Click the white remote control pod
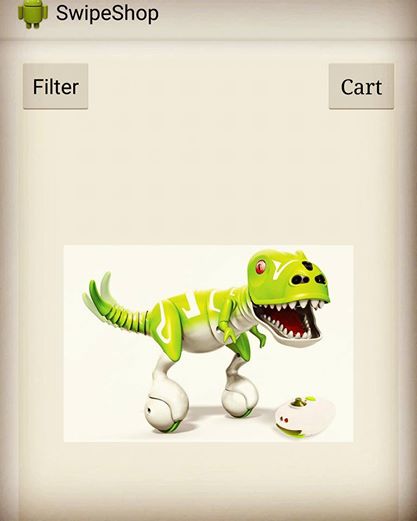 [x=304, y=417]
